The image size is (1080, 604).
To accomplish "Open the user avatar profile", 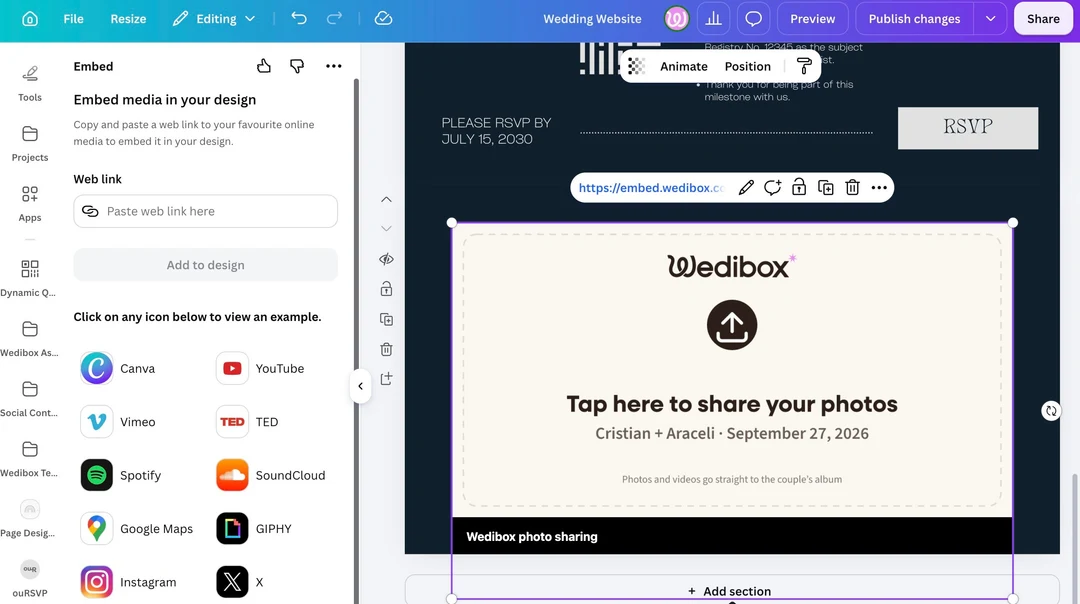I will tap(676, 19).
